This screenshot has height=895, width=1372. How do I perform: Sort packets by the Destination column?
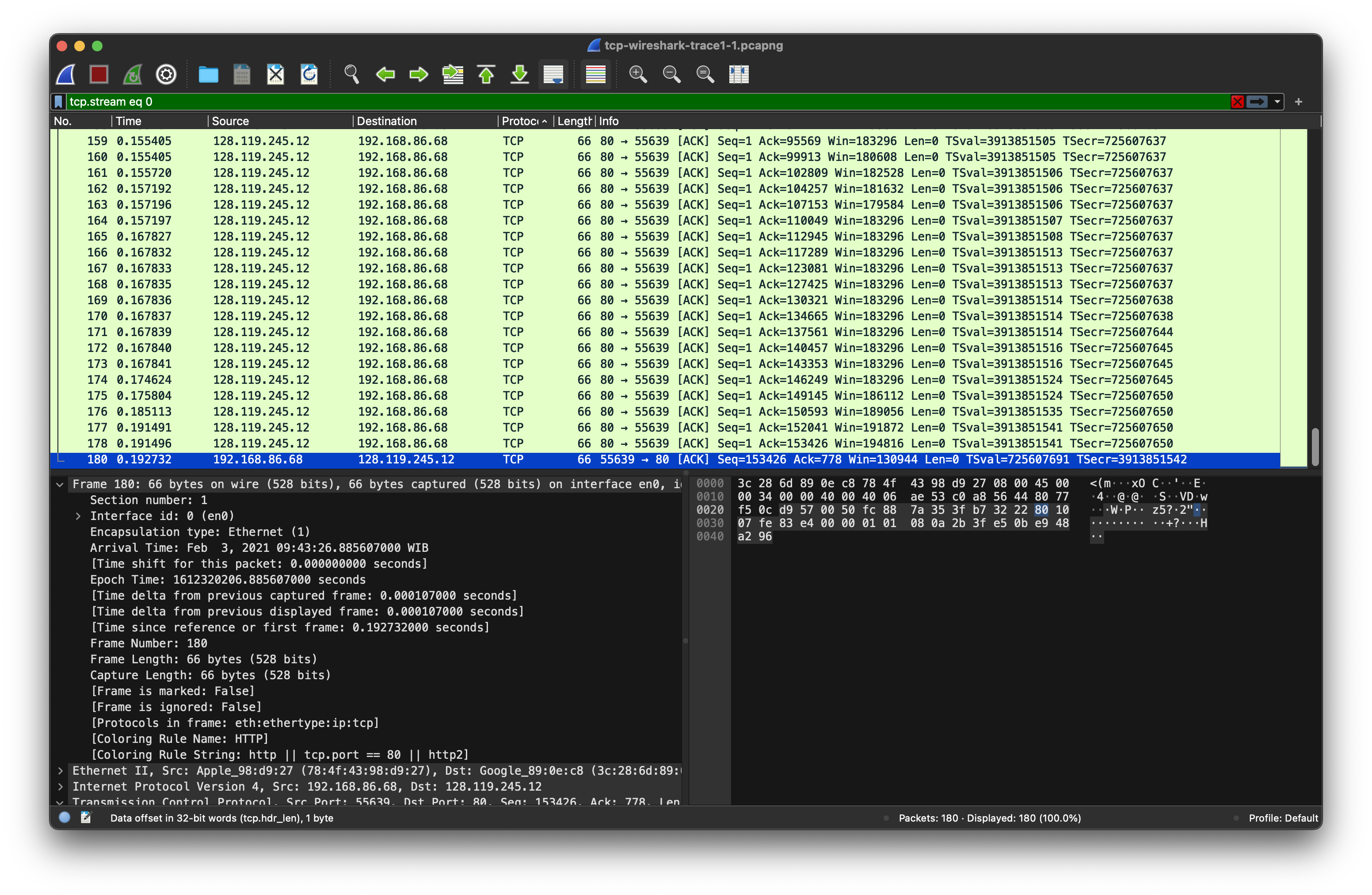[x=425, y=121]
